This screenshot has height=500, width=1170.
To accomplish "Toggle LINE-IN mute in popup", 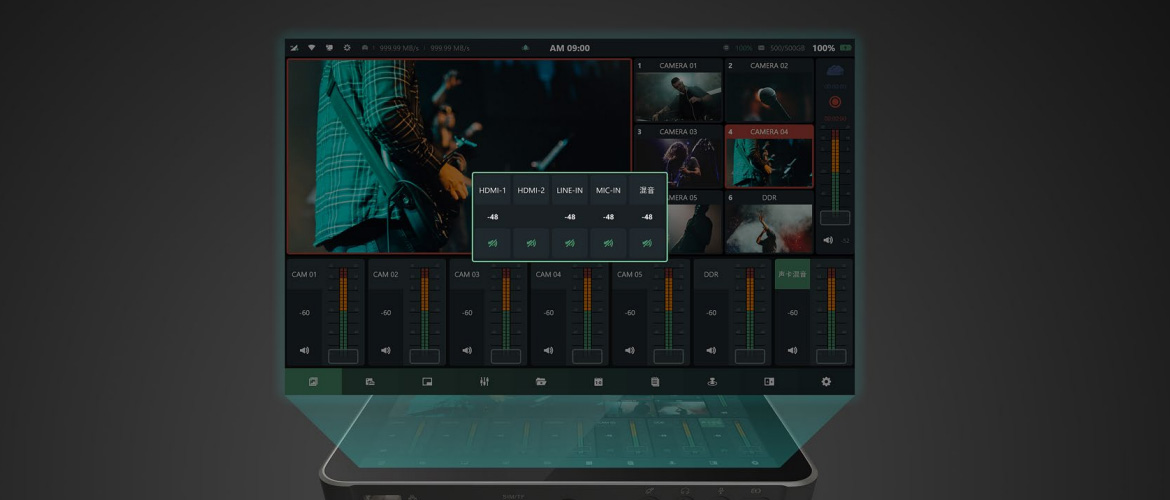I will 570,243.
